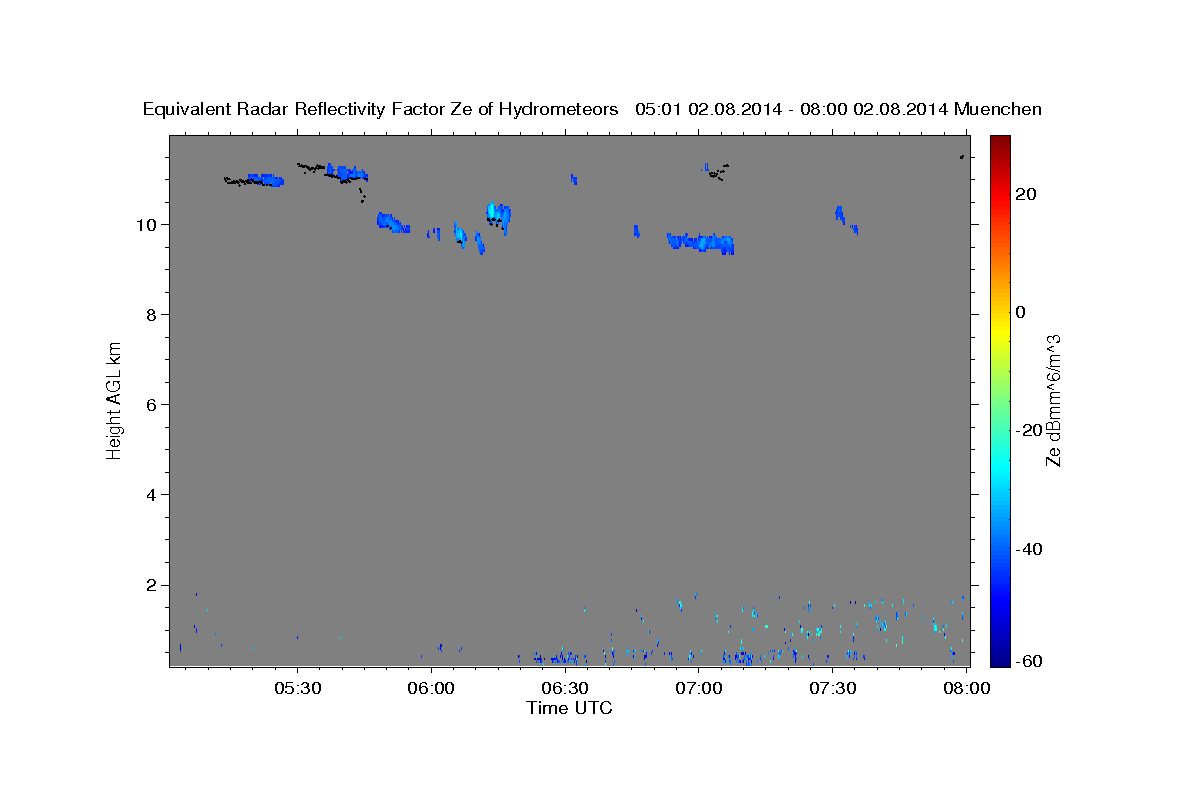The height and width of the screenshot is (800, 1200).
Task: Click the "Height AGL km" axis label
Action: 115,399
